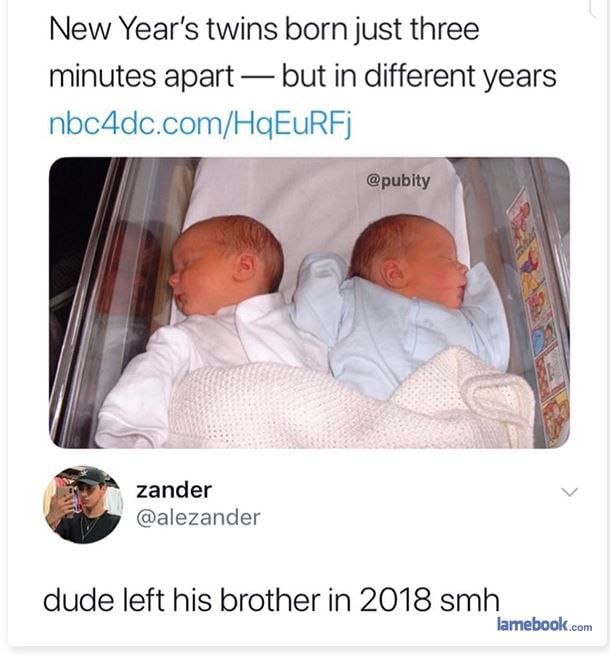Open the nbc4dc.com/HqEuRFj link
The width and height of the screenshot is (610, 655).
(x=201, y=124)
